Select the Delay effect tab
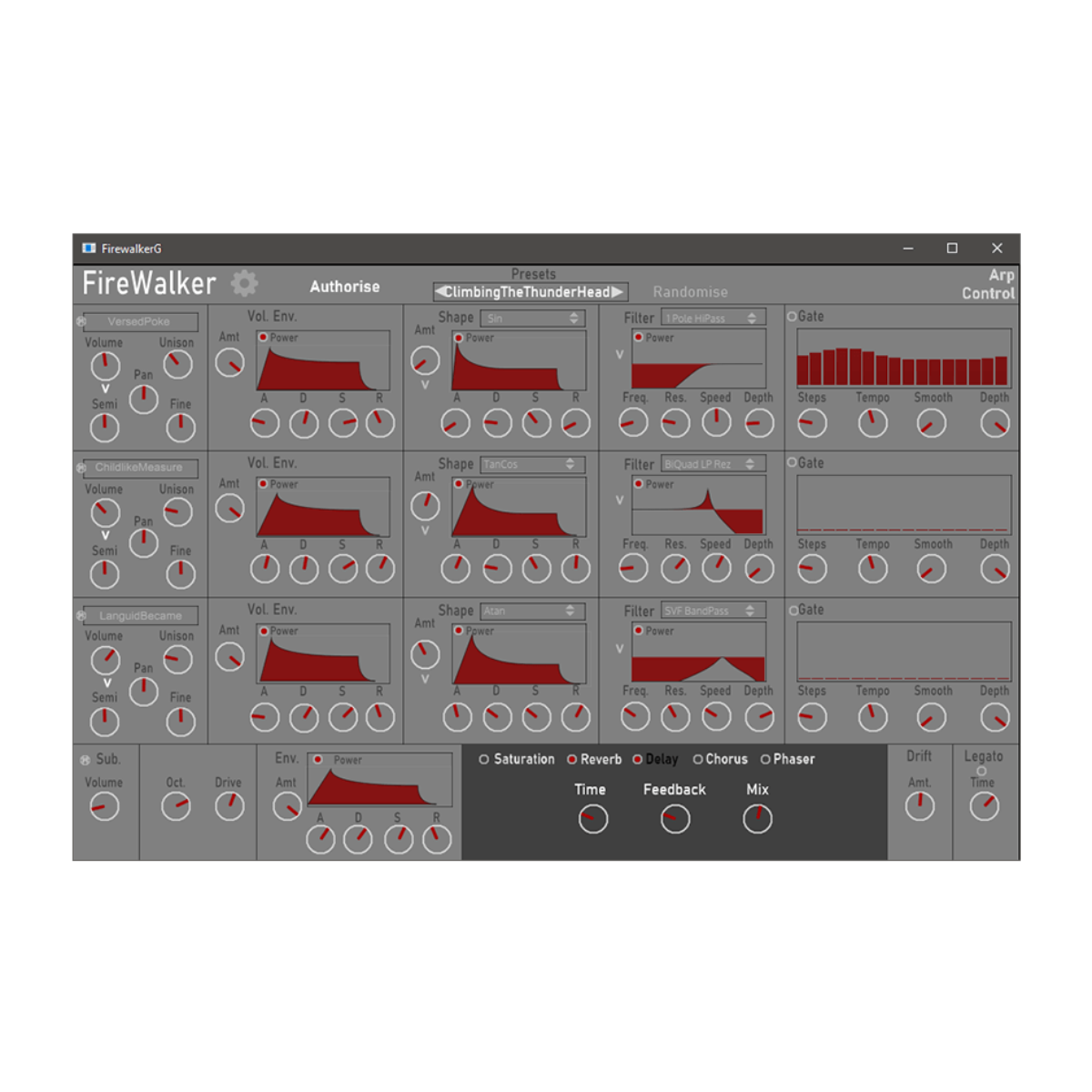The image size is (1092, 1092). (x=662, y=759)
